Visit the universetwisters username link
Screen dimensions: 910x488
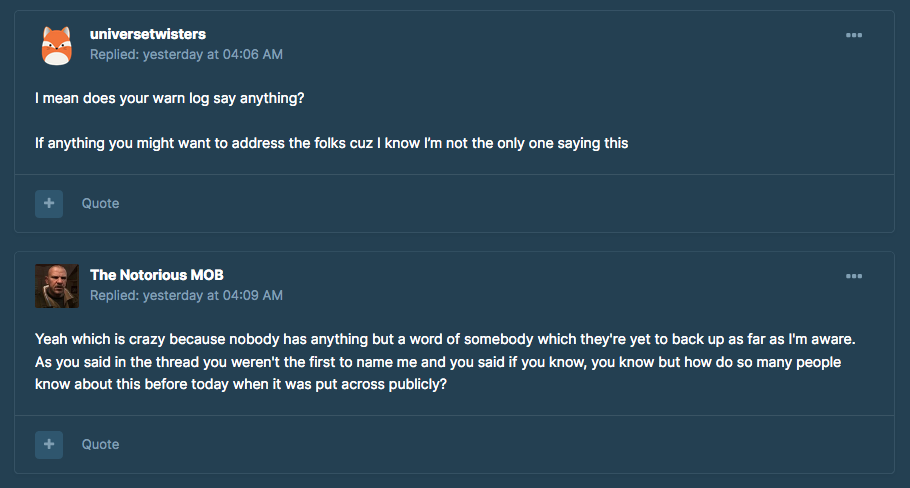tap(147, 34)
